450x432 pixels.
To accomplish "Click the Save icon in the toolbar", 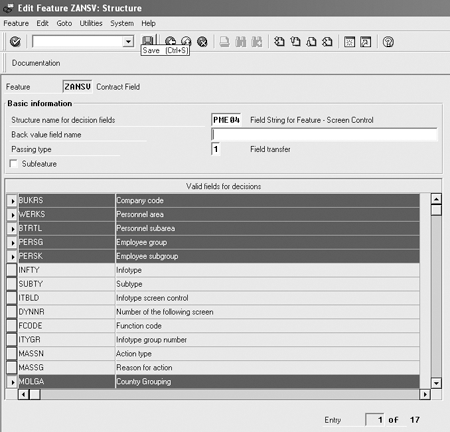I will click(x=148, y=40).
